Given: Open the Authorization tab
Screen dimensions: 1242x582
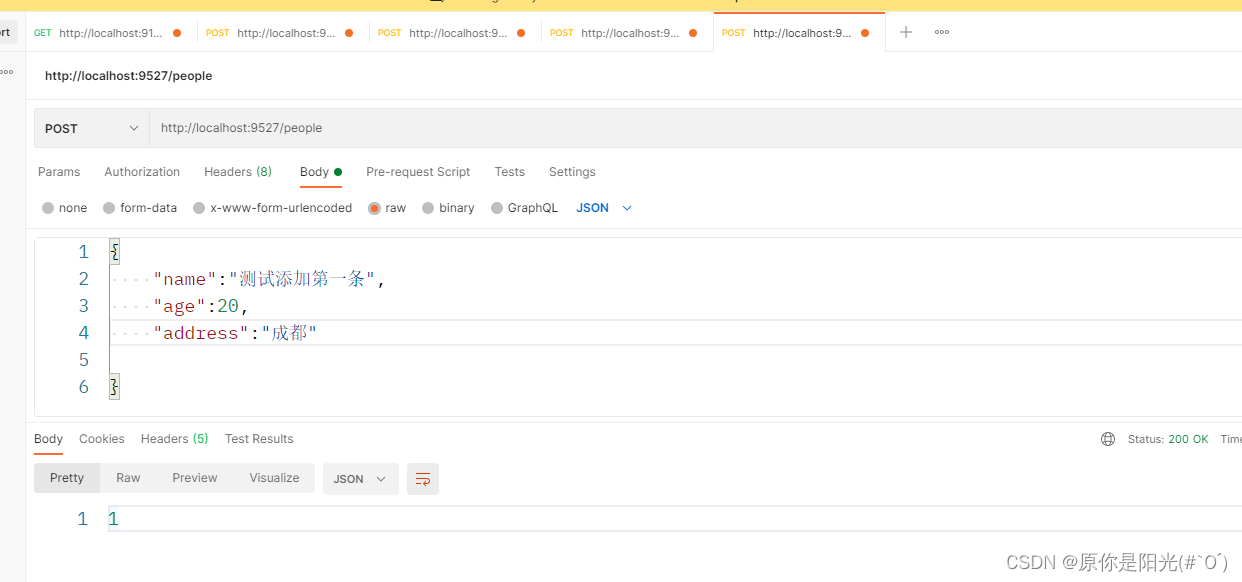Looking at the screenshot, I should (142, 172).
